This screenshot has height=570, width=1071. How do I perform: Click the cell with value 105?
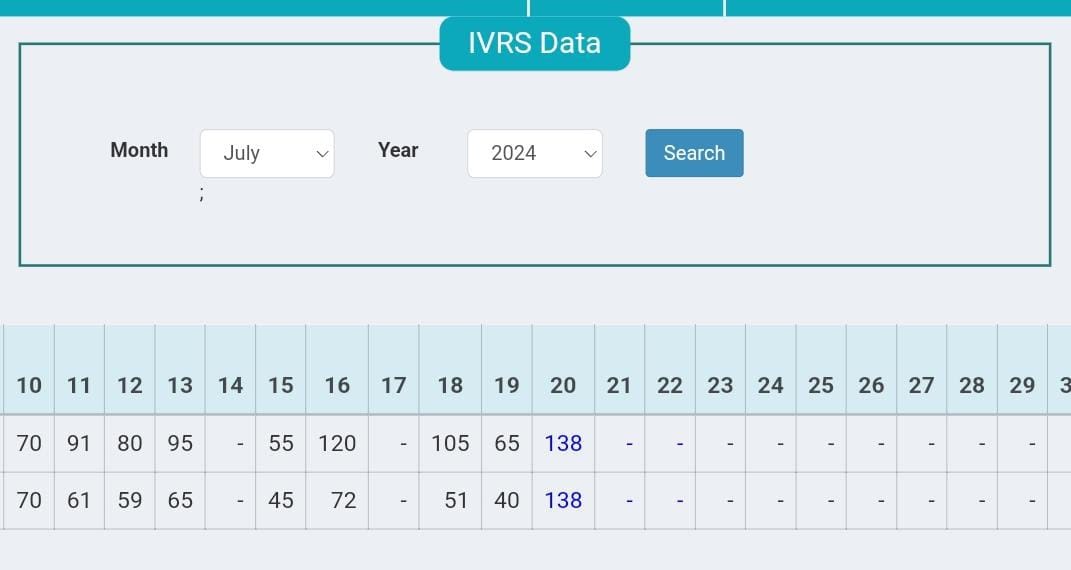tap(450, 443)
